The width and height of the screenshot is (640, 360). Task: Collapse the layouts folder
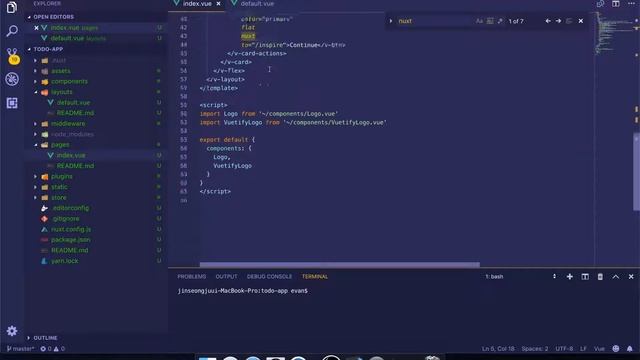click(62, 92)
